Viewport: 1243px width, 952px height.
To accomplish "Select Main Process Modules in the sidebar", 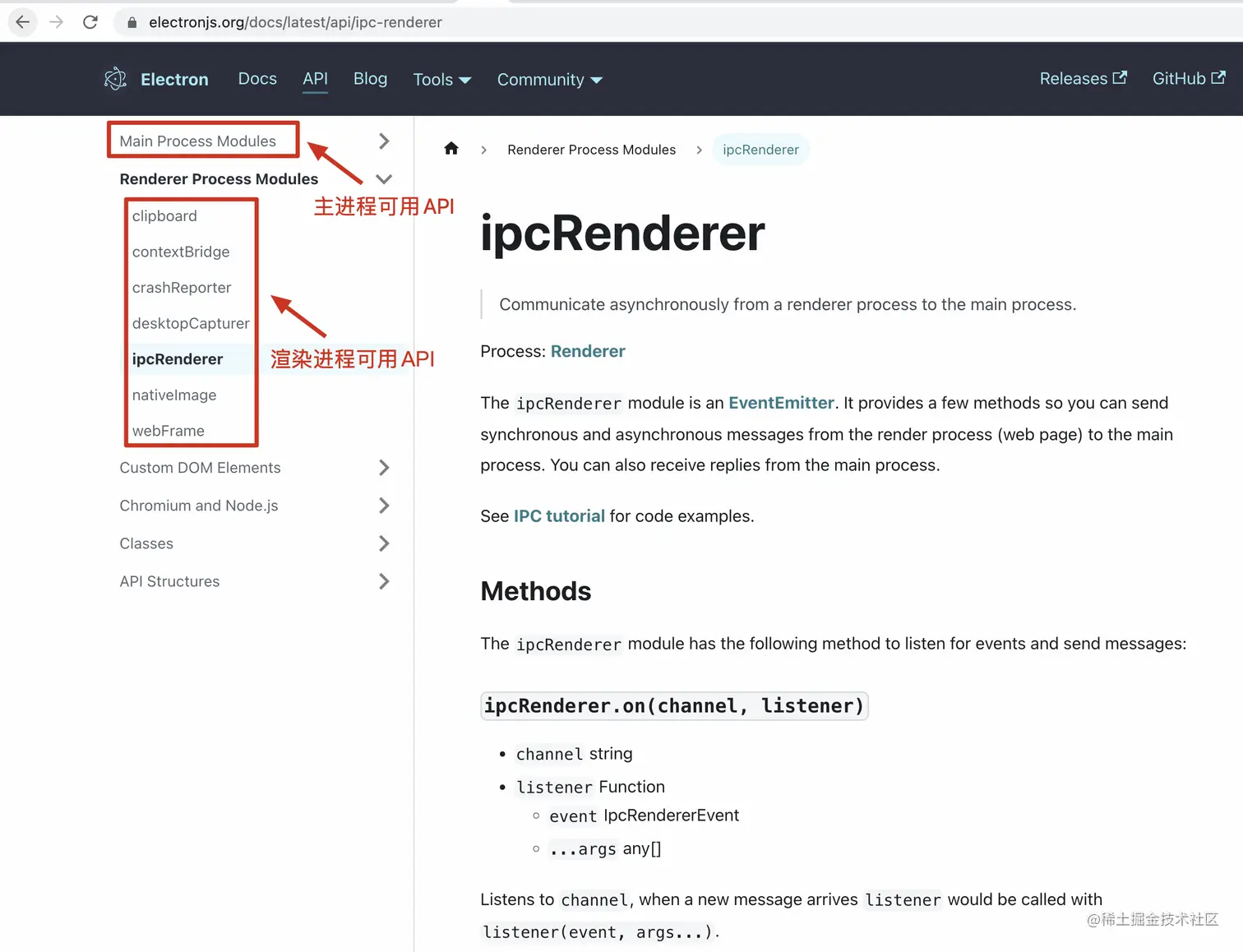I will 197,141.
